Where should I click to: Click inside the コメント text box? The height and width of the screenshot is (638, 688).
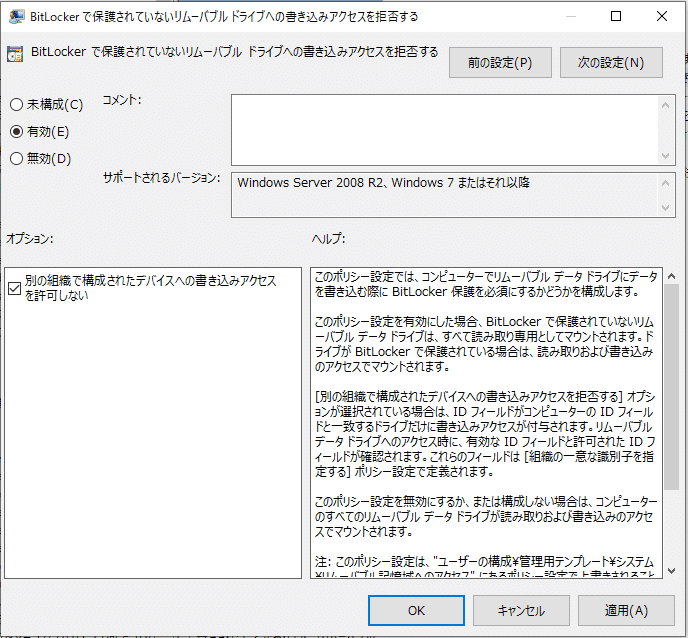click(x=444, y=130)
